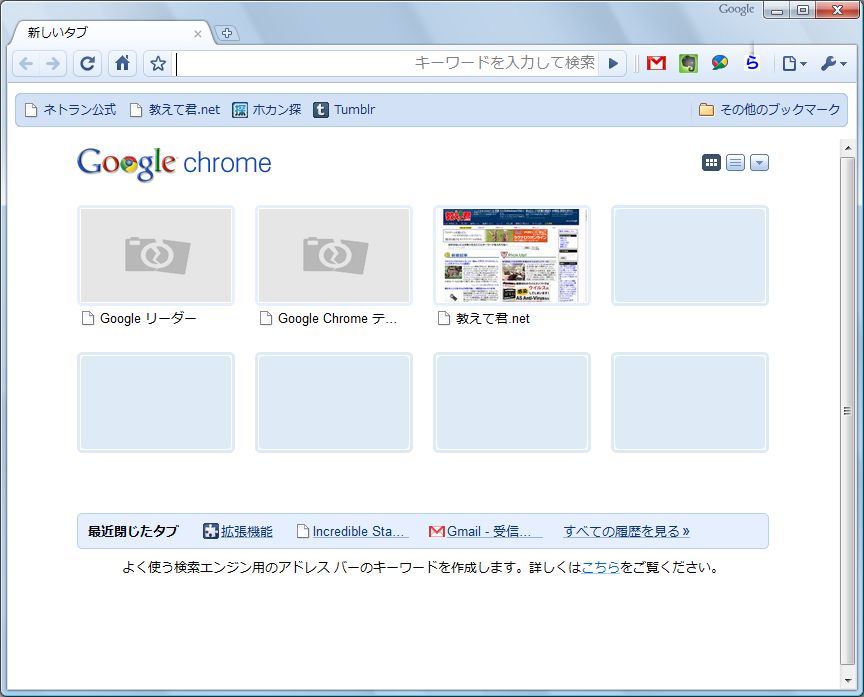Maximize the Chrome window
The width and height of the screenshot is (864, 697).
click(803, 10)
